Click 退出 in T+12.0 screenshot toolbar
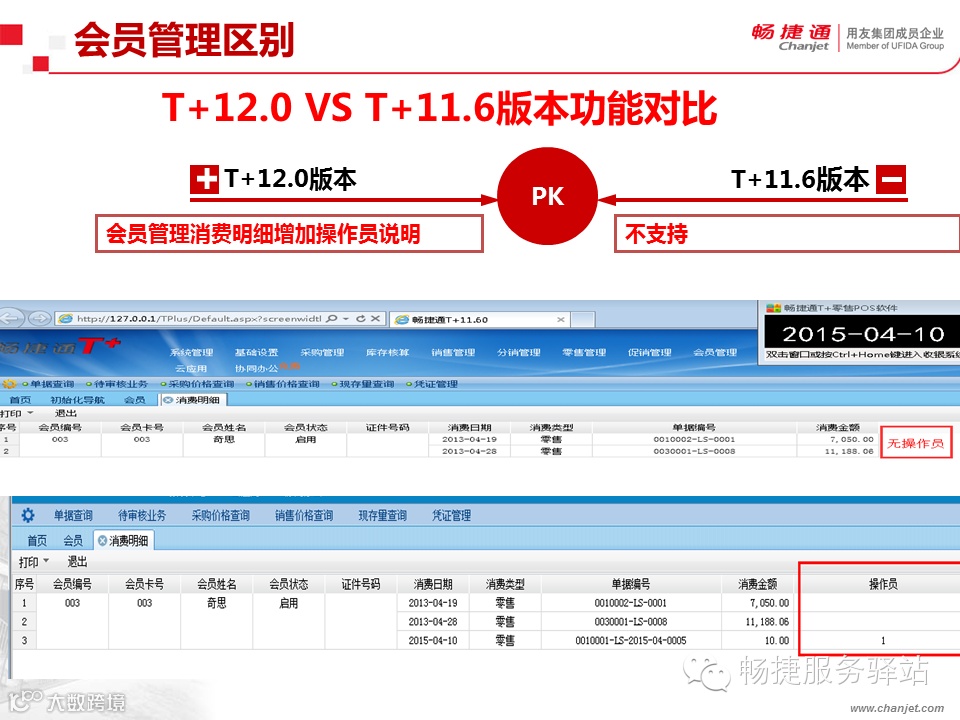The height and width of the screenshot is (720, 960). click(77, 562)
